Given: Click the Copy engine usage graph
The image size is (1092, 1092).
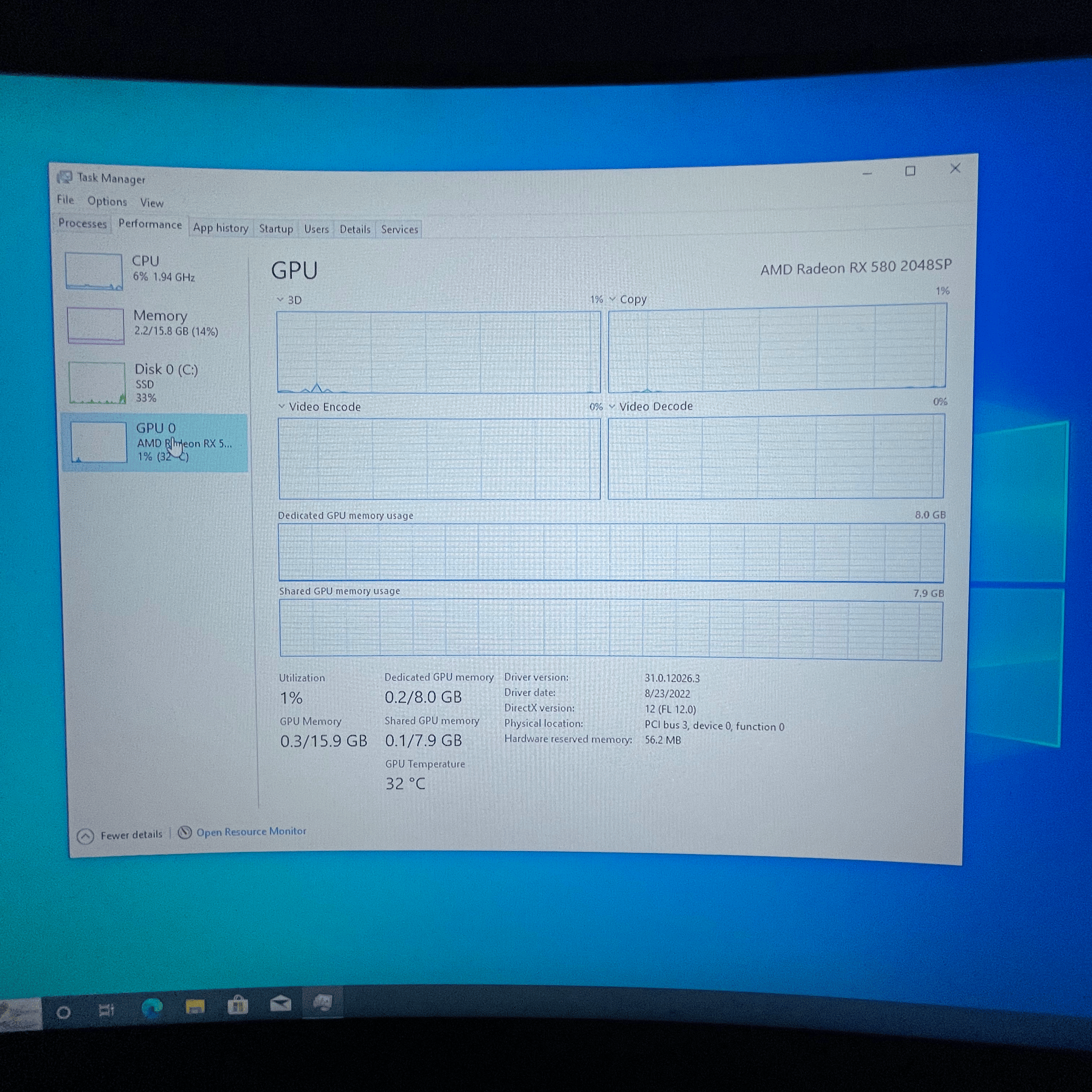Looking at the screenshot, I should 777,348.
